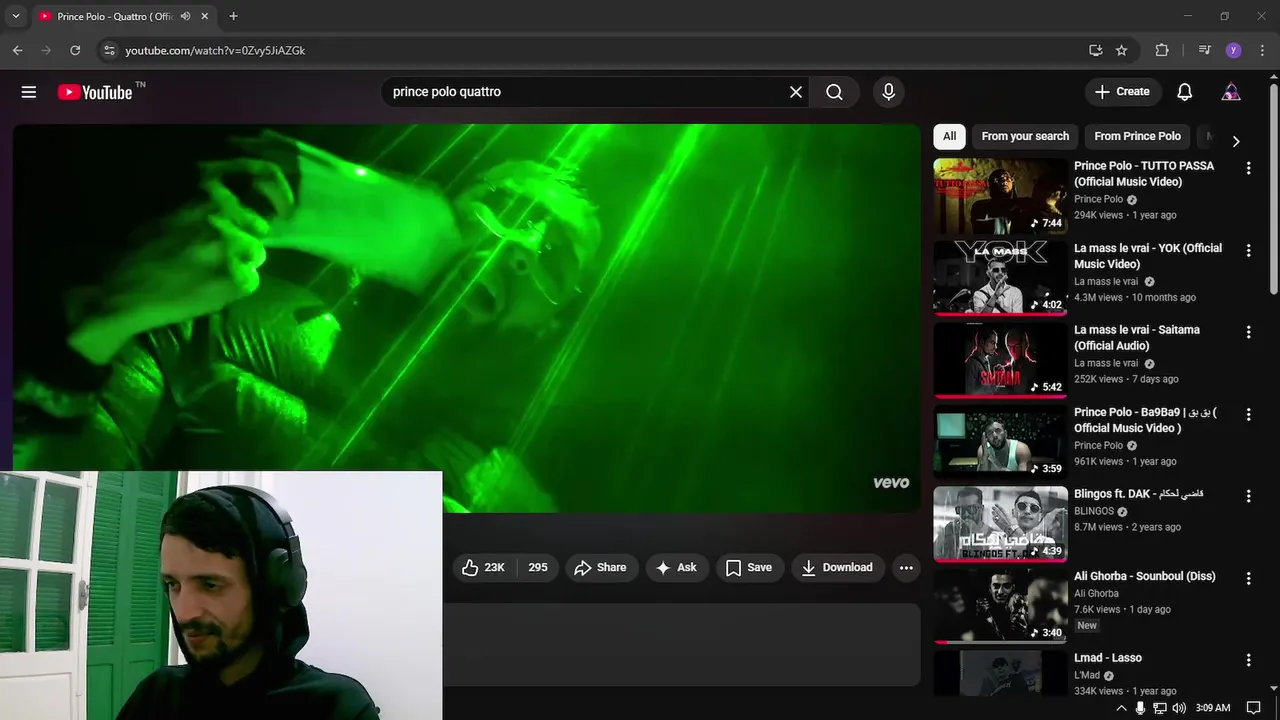1280x720 pixels.
Task: Open the tab search dropdown arrow
Action: [15, 16]
